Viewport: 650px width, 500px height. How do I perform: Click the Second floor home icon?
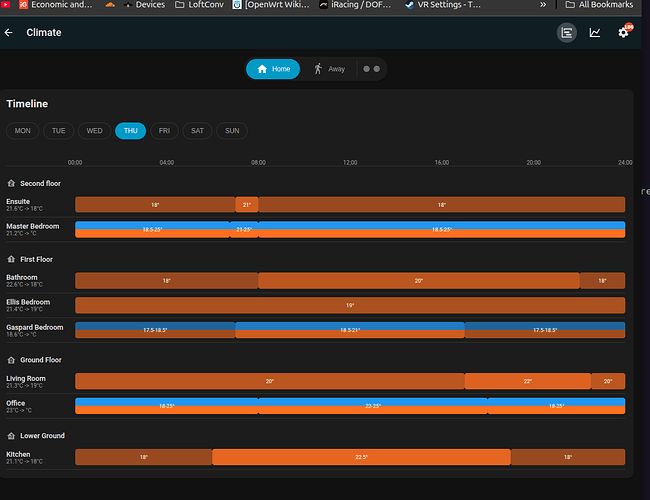(11, 184)
